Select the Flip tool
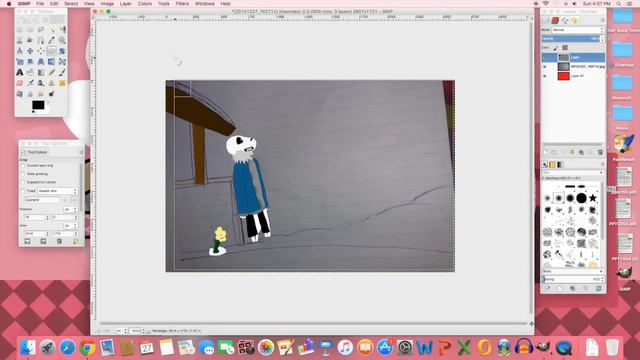Screen dimensions: 640x360 pos(51,62)
